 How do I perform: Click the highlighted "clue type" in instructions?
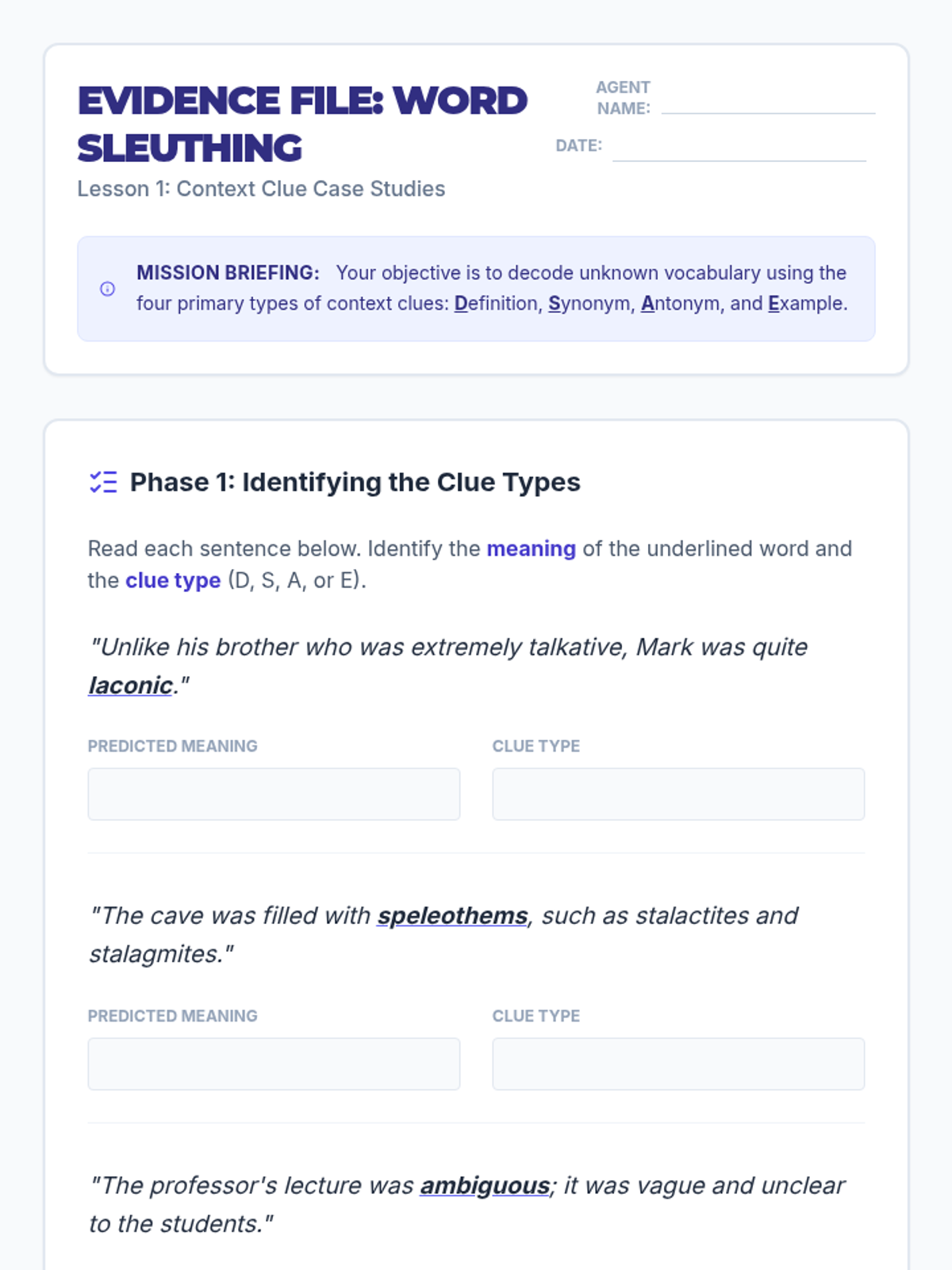point(173,580)
